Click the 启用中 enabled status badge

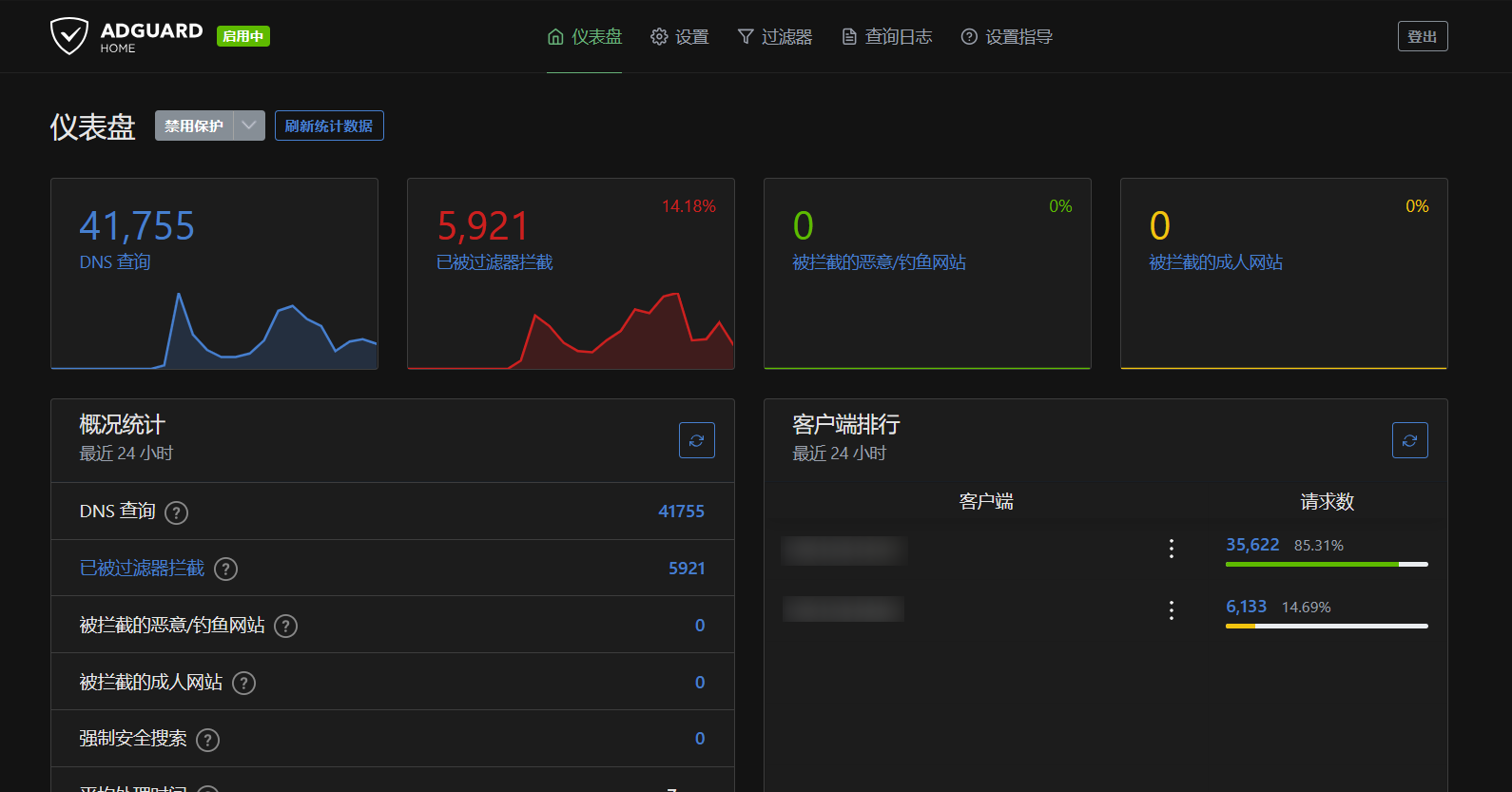[x=243, y=36]
